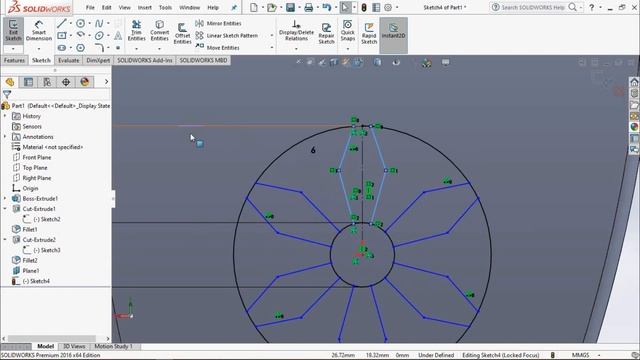Click the MMGS units status entry

(580, 355)
